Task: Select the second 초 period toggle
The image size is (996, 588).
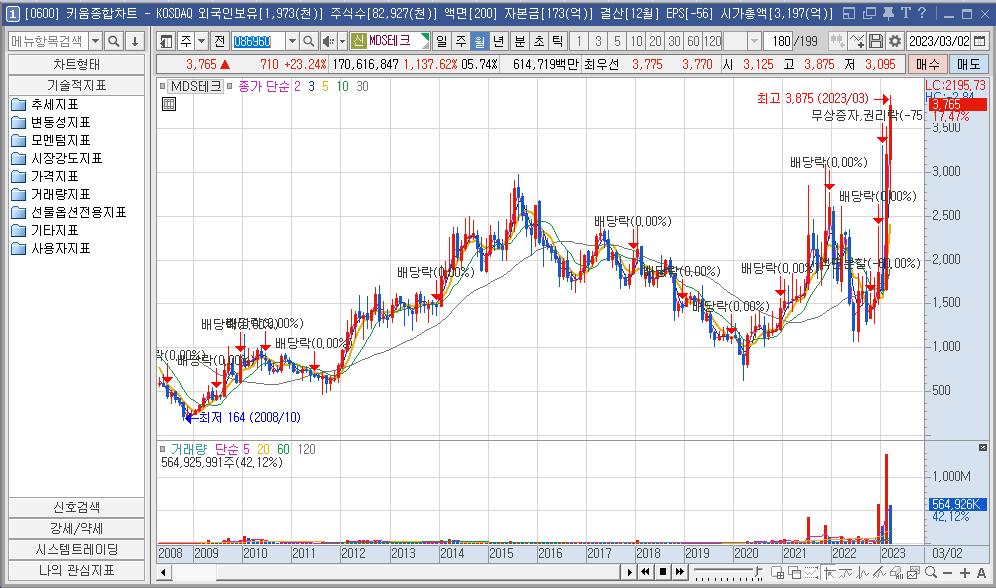Action: 539,42
